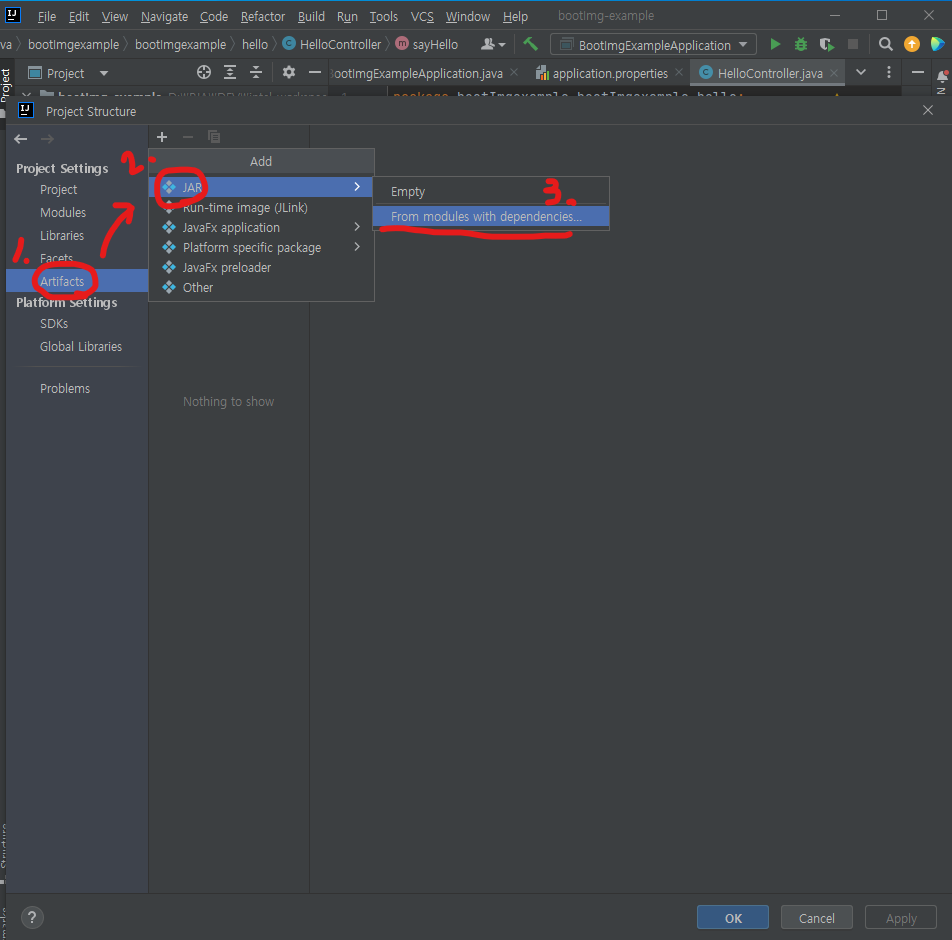Viewport: 952px width, 940px height.
Task: Run with coverage shield icon
Action: [x=826, y=44]
